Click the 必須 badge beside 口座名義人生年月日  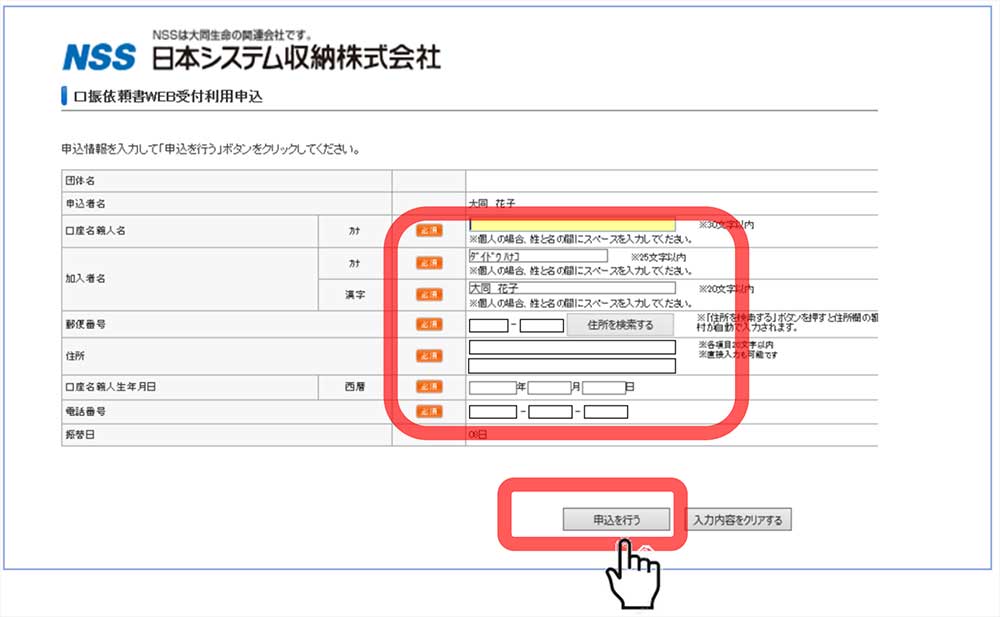point(429,387)
